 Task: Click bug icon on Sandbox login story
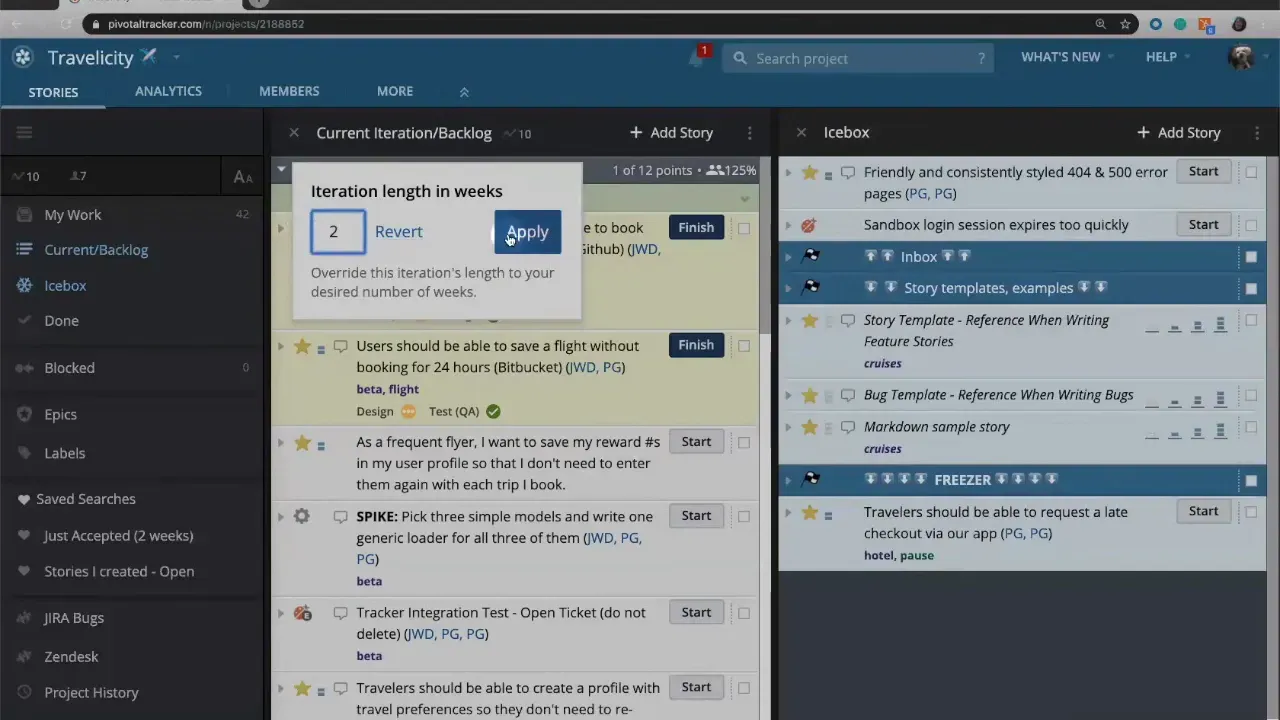point(809,225)
